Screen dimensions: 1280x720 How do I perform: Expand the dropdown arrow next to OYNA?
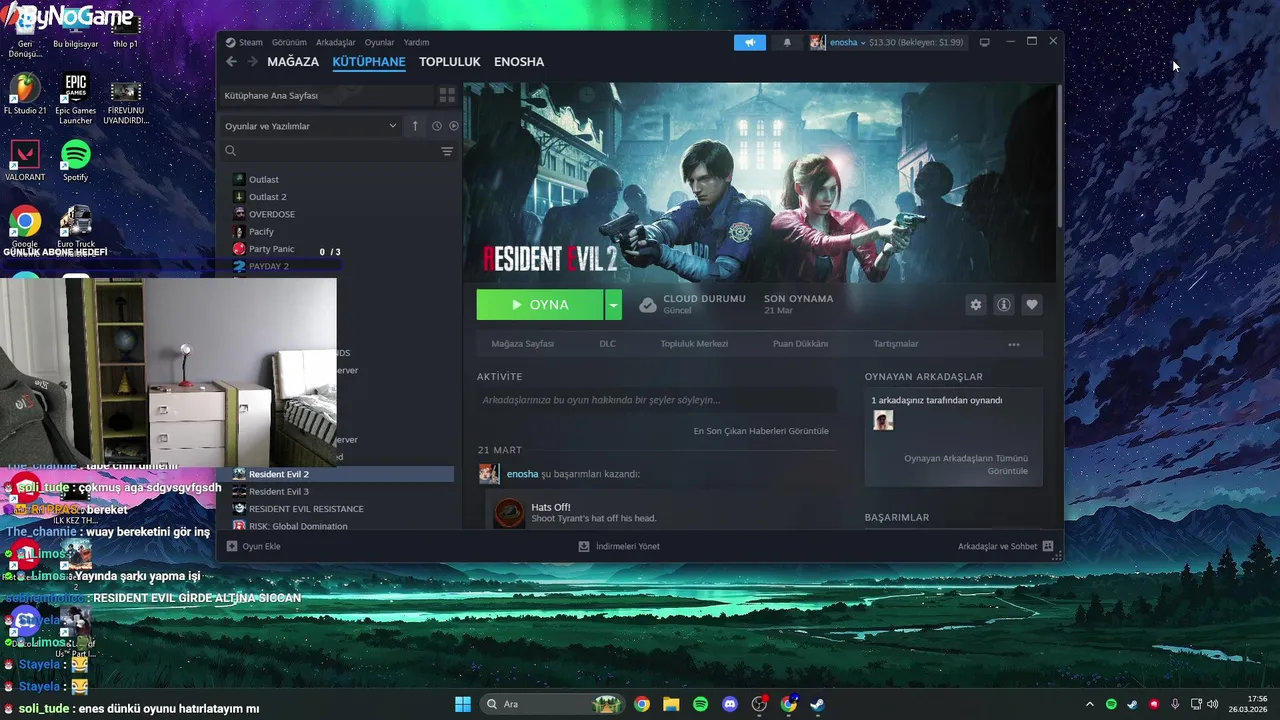point(614,305)
